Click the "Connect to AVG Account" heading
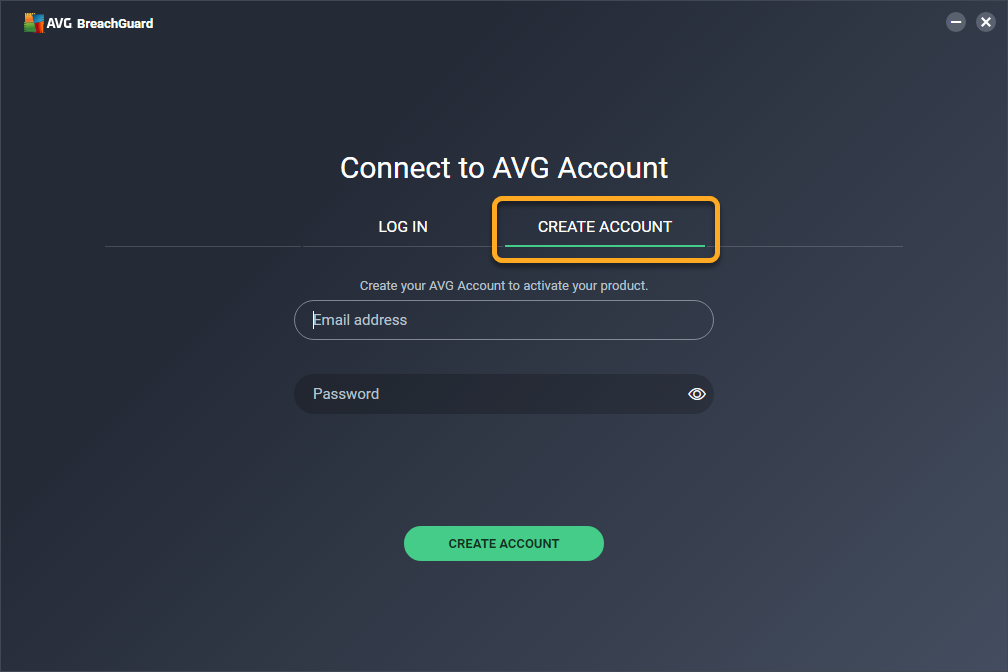The width and height of the screenshot is (1008, 672). (x=503, y=168)
